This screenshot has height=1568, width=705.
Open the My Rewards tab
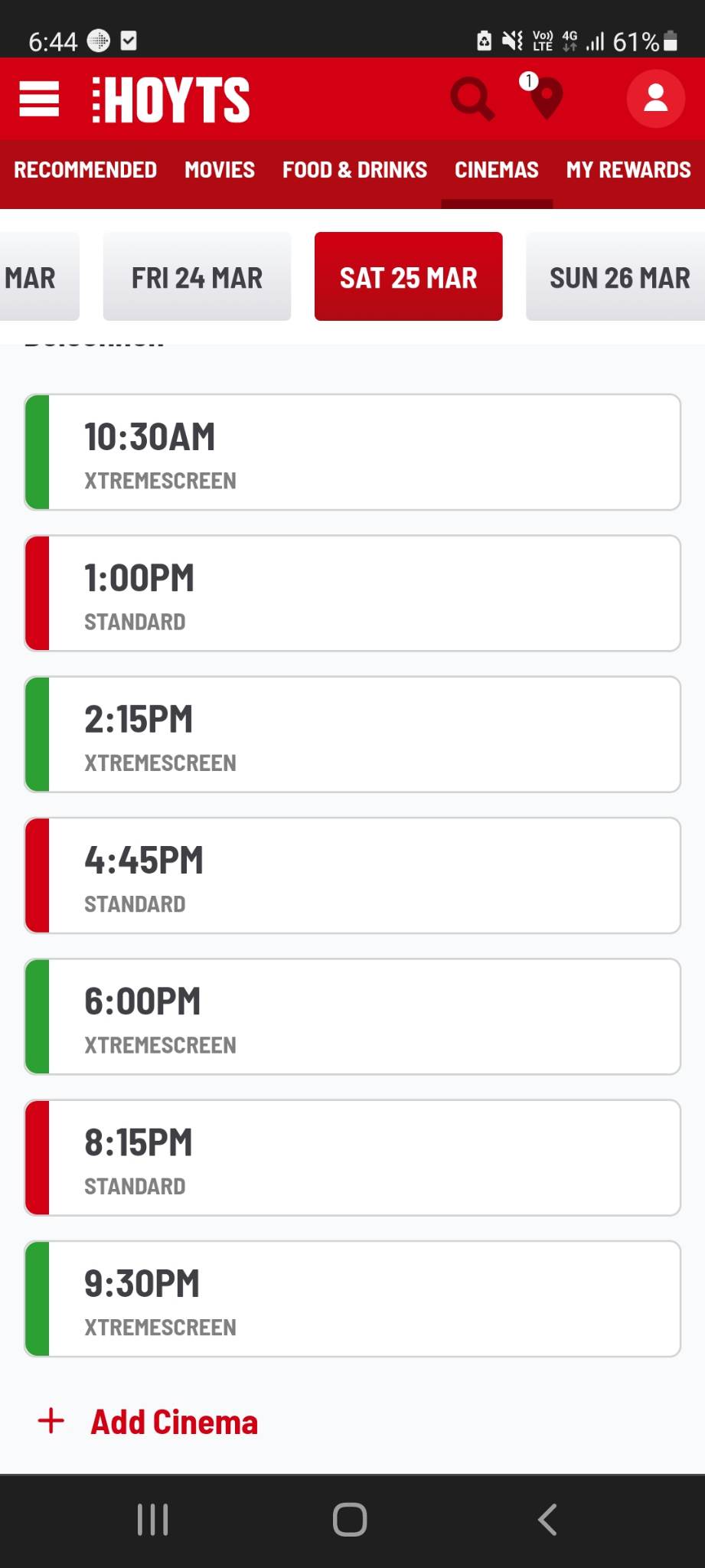pos(628,170)
